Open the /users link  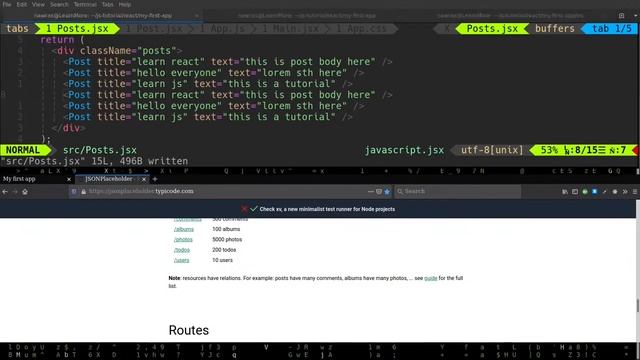(181, 260)
